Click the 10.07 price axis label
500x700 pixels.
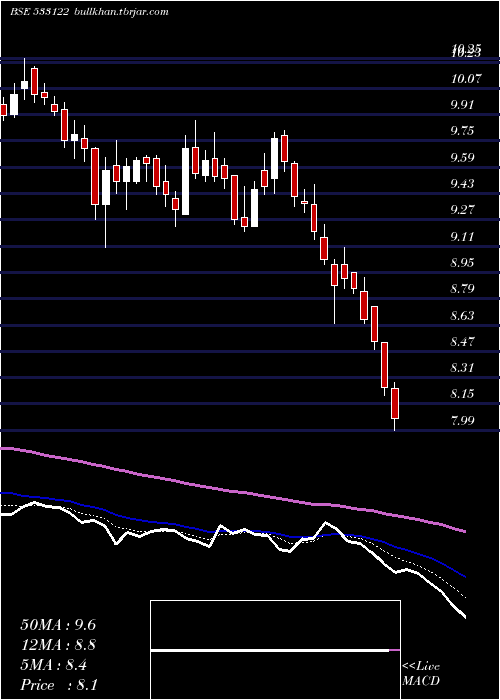pos(466,79)
